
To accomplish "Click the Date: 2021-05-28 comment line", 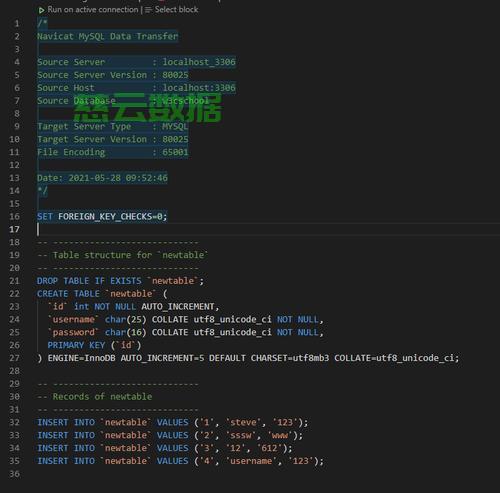I will 102,178.
